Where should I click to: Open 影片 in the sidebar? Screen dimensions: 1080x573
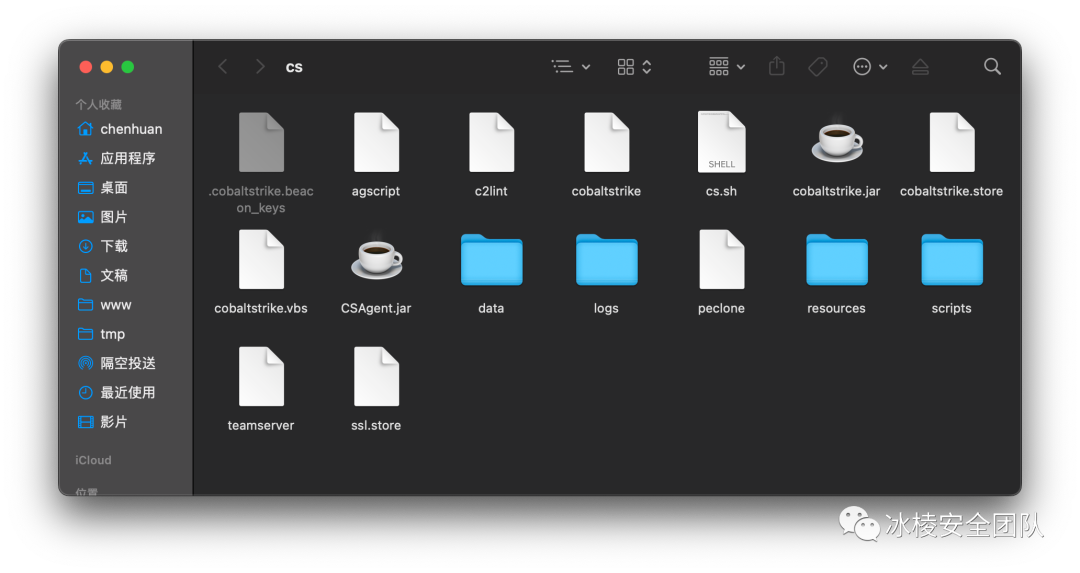[x=103, y=421]
